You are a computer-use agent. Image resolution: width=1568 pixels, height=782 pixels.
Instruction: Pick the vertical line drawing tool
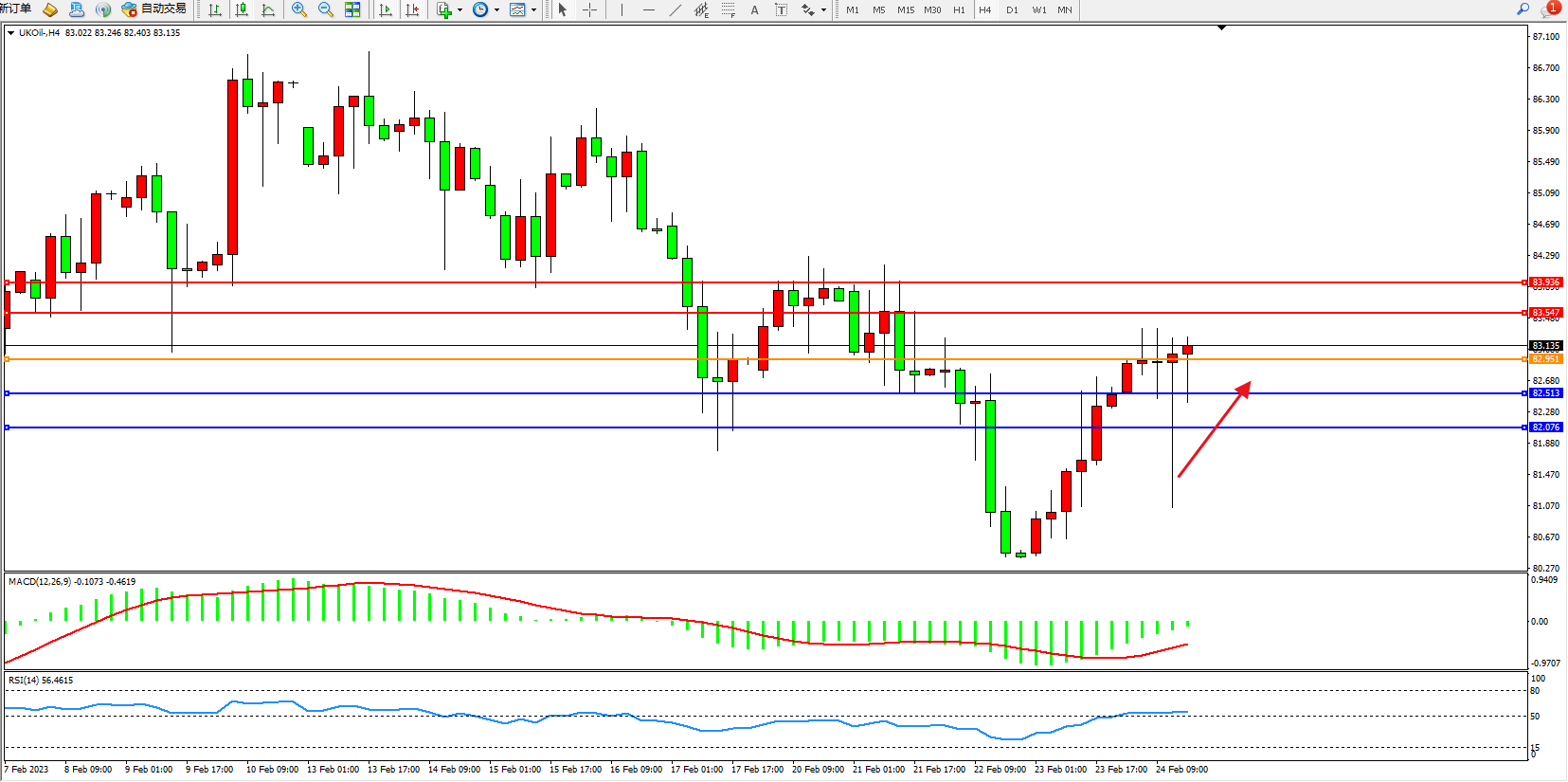pos(622,9)
